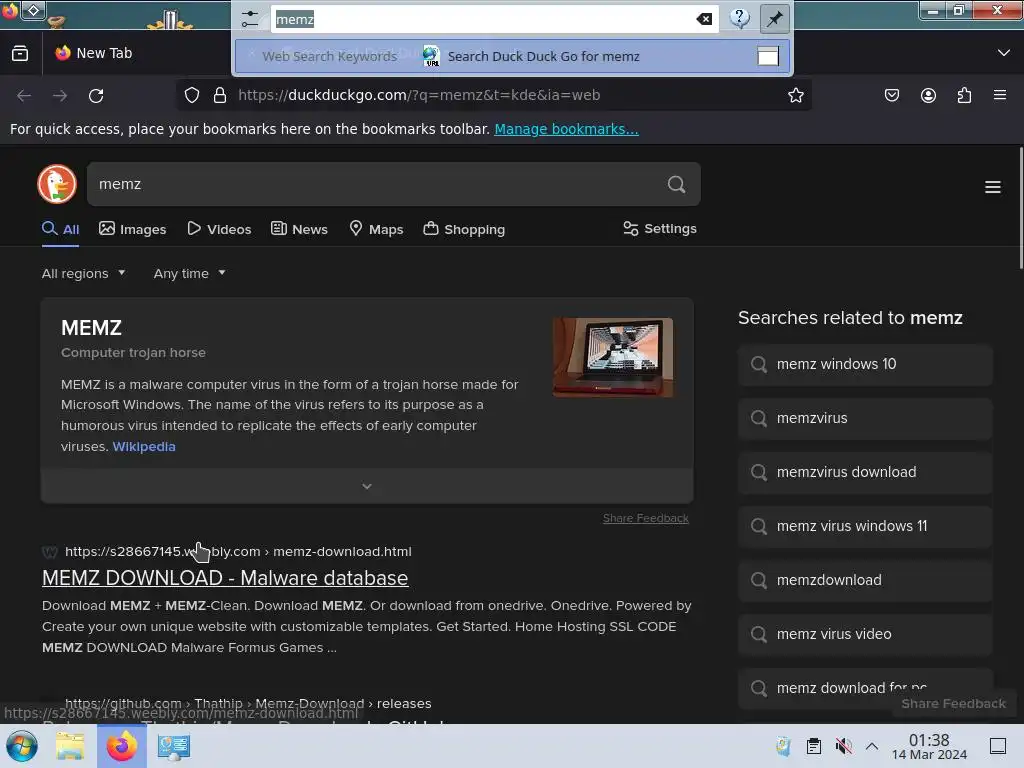Click bottom-right Share Feedback button

click(953, 704)
